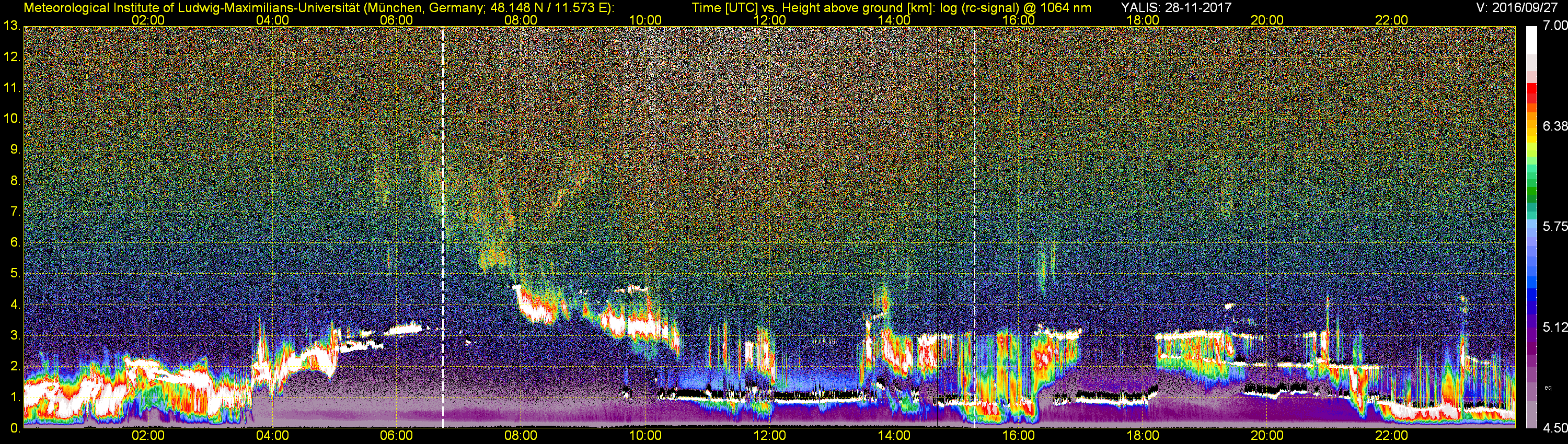The width and height of the screenshot is (1568, 444).
Task: Click the height axis label '5.'
Action: point(15,274)
